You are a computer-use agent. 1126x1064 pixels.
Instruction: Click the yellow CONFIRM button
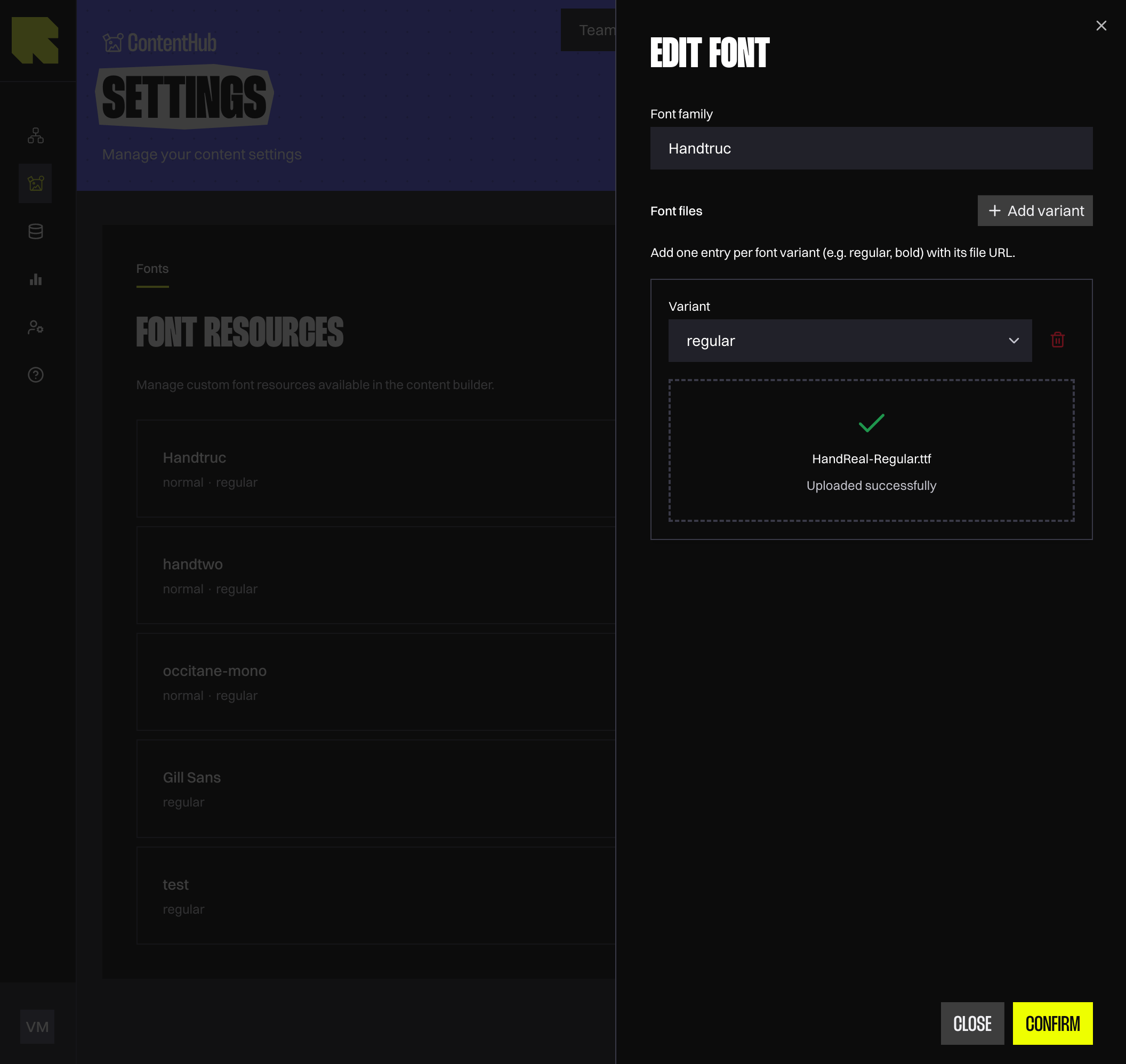click(x=1052, y=1023)
